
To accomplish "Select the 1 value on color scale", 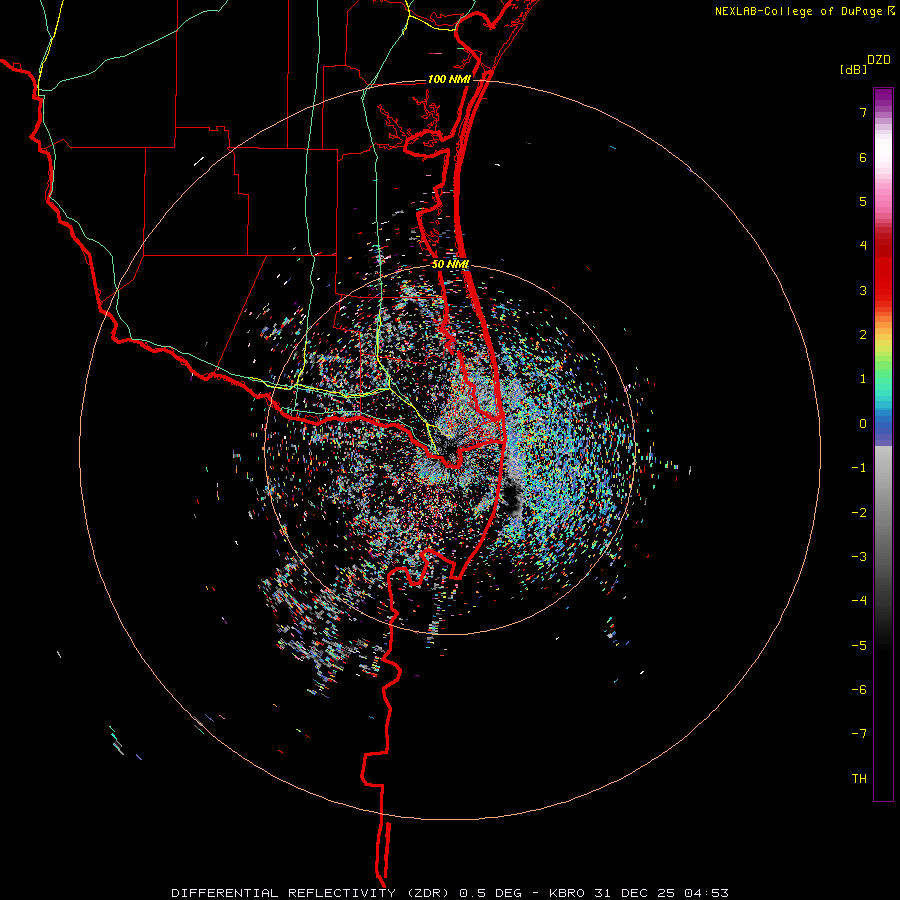I will 863,379.
